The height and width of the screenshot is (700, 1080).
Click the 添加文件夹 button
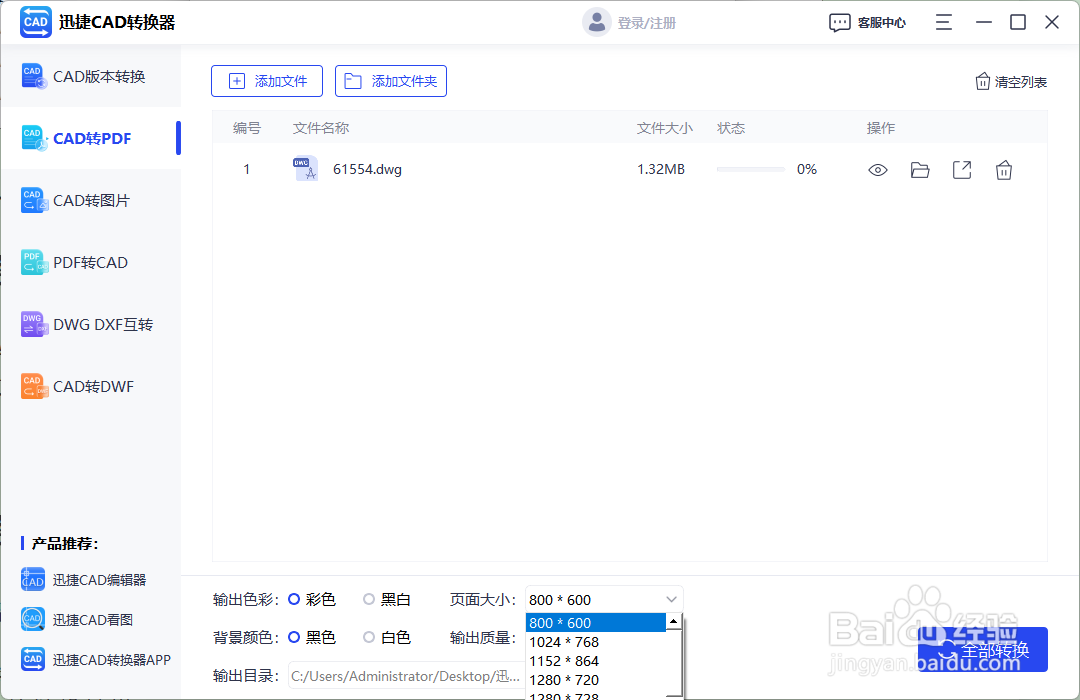click(391, 81)
